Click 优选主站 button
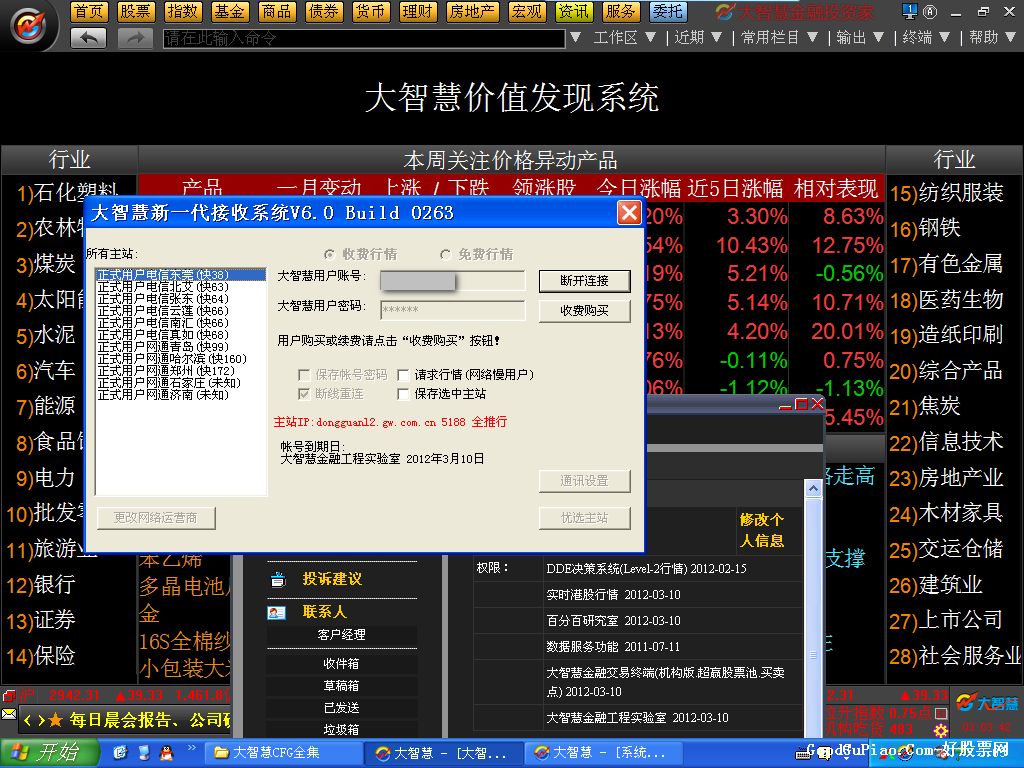1024x768 pixels. [x=584, y=518]
